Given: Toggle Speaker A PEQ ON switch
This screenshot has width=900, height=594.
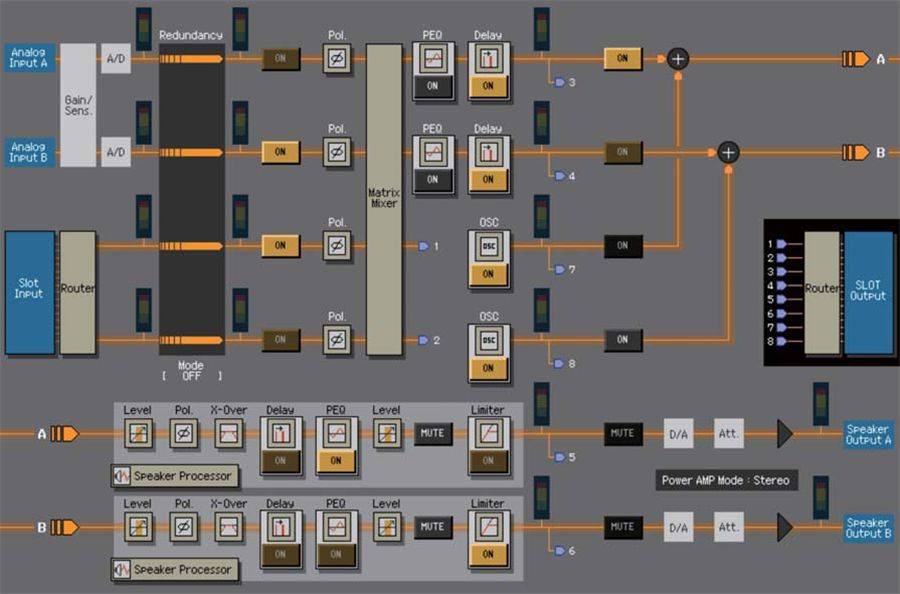Looking at the screenshot, I should (336, 461).
